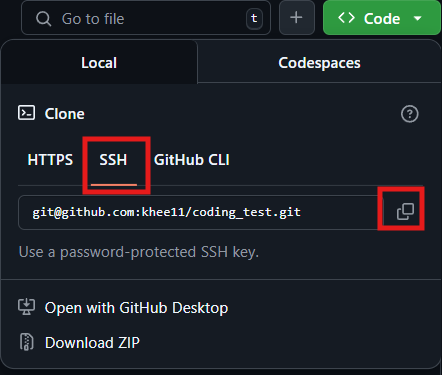Click the 'Use a password-protected SSH key.' text

[139, 252]
